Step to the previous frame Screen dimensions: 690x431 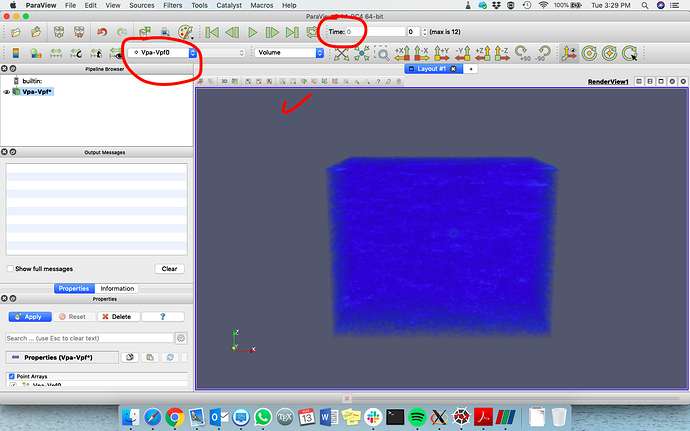(232, 32)
